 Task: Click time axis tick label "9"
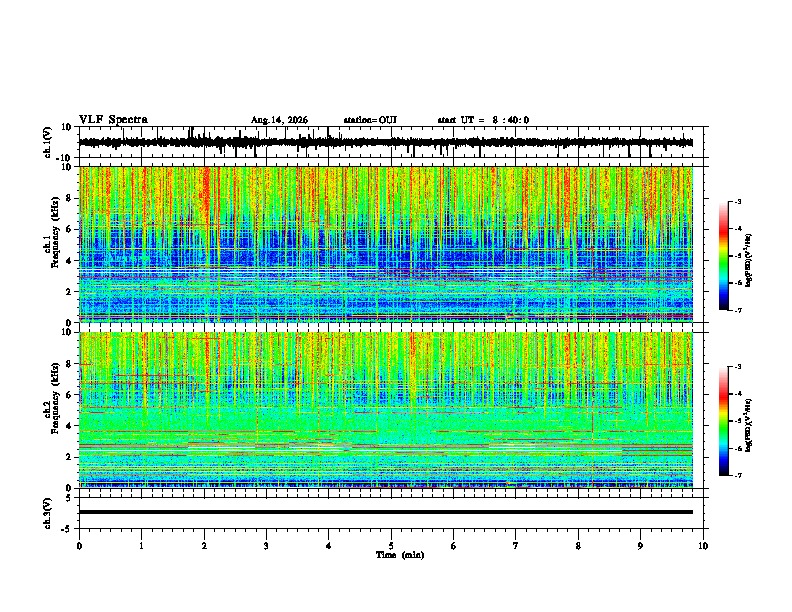[x=640, y=546]
